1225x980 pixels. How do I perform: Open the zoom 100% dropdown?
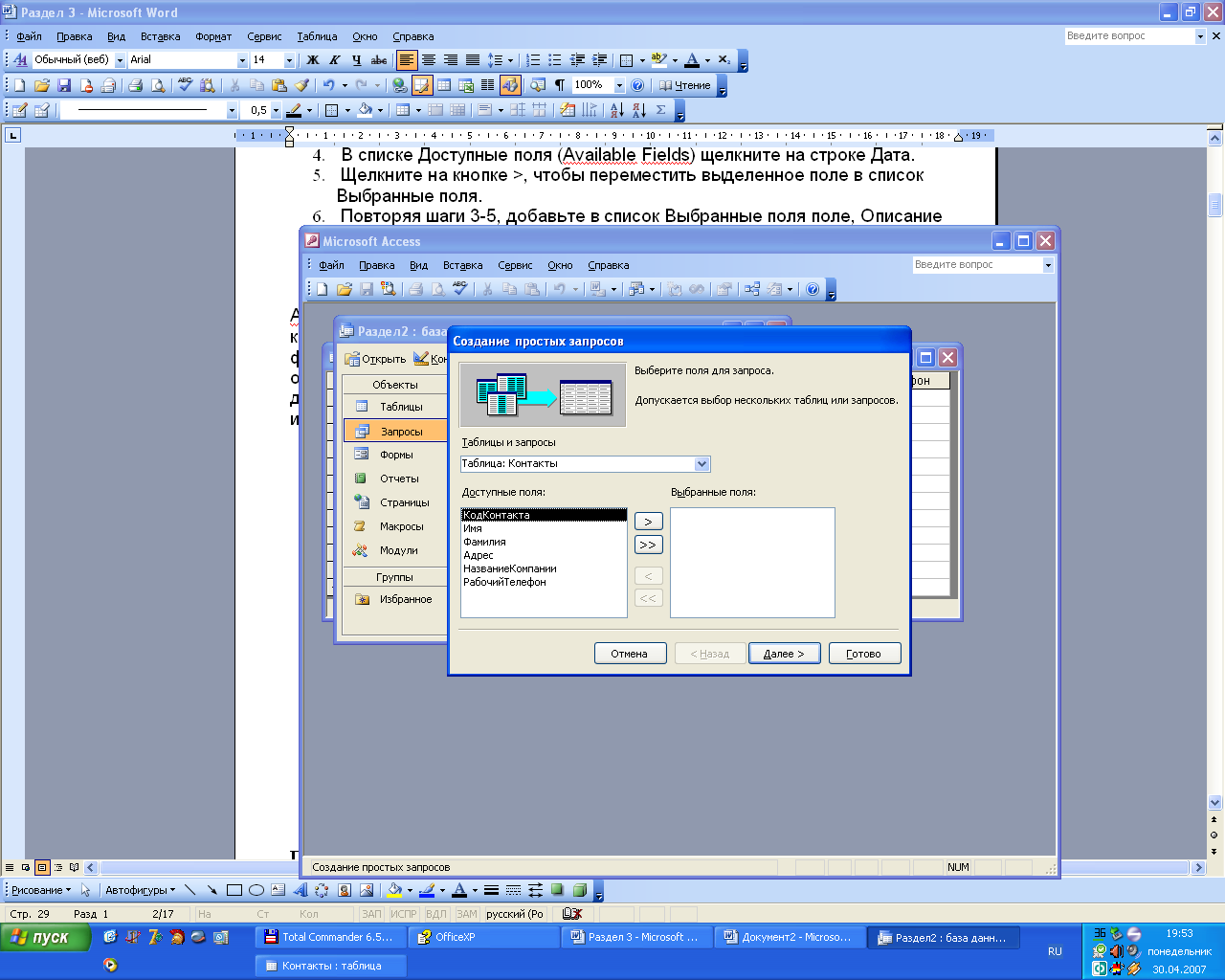[x=619, y=85]
